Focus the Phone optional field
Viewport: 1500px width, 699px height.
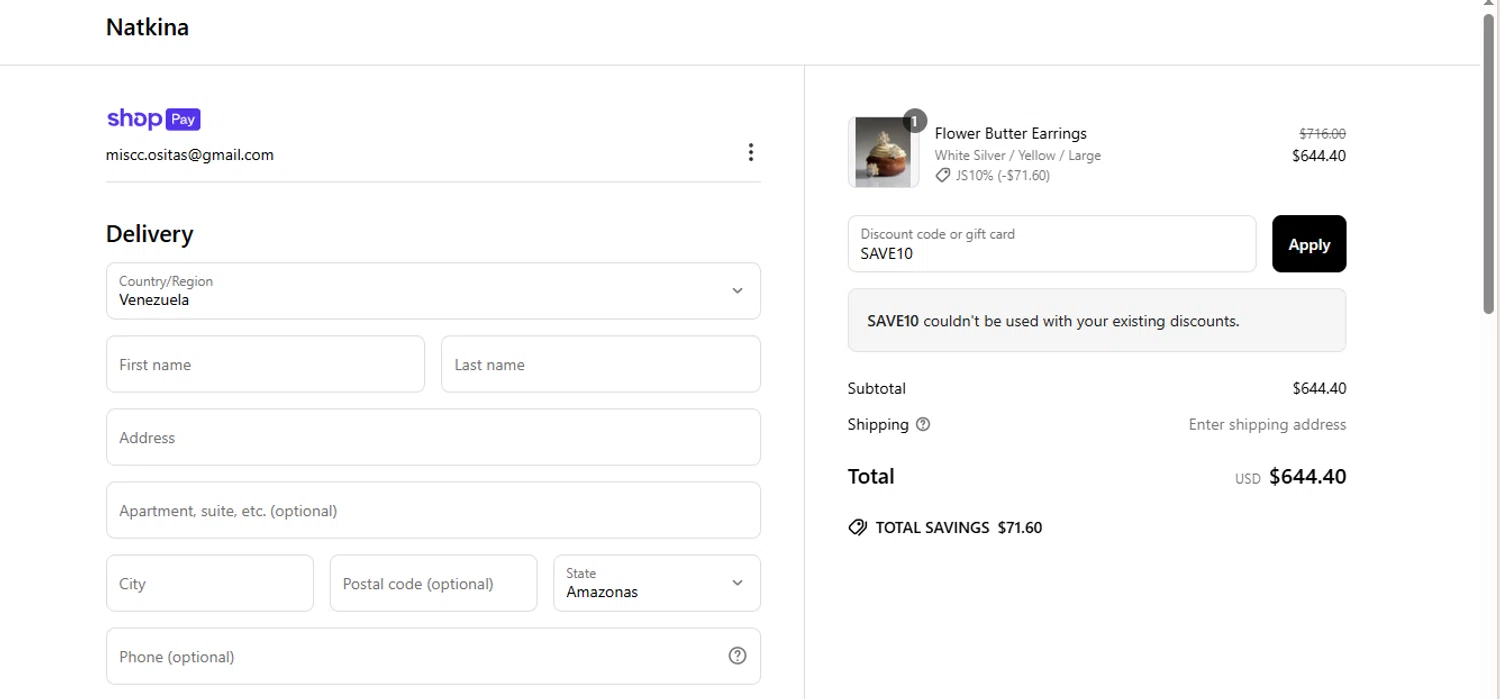433,656
